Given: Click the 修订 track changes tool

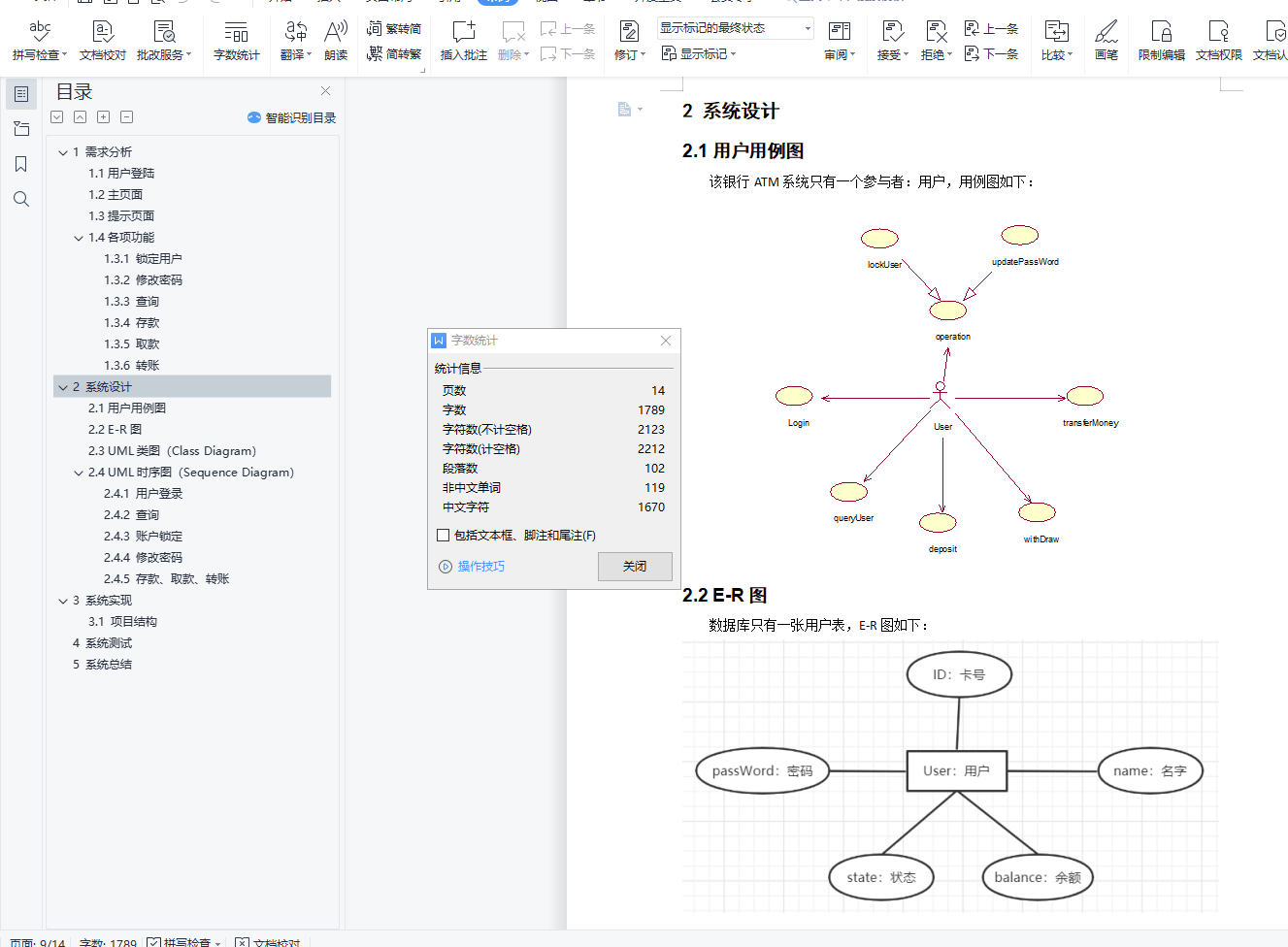Looking at the screenshot, I should [x=629, y=41].
